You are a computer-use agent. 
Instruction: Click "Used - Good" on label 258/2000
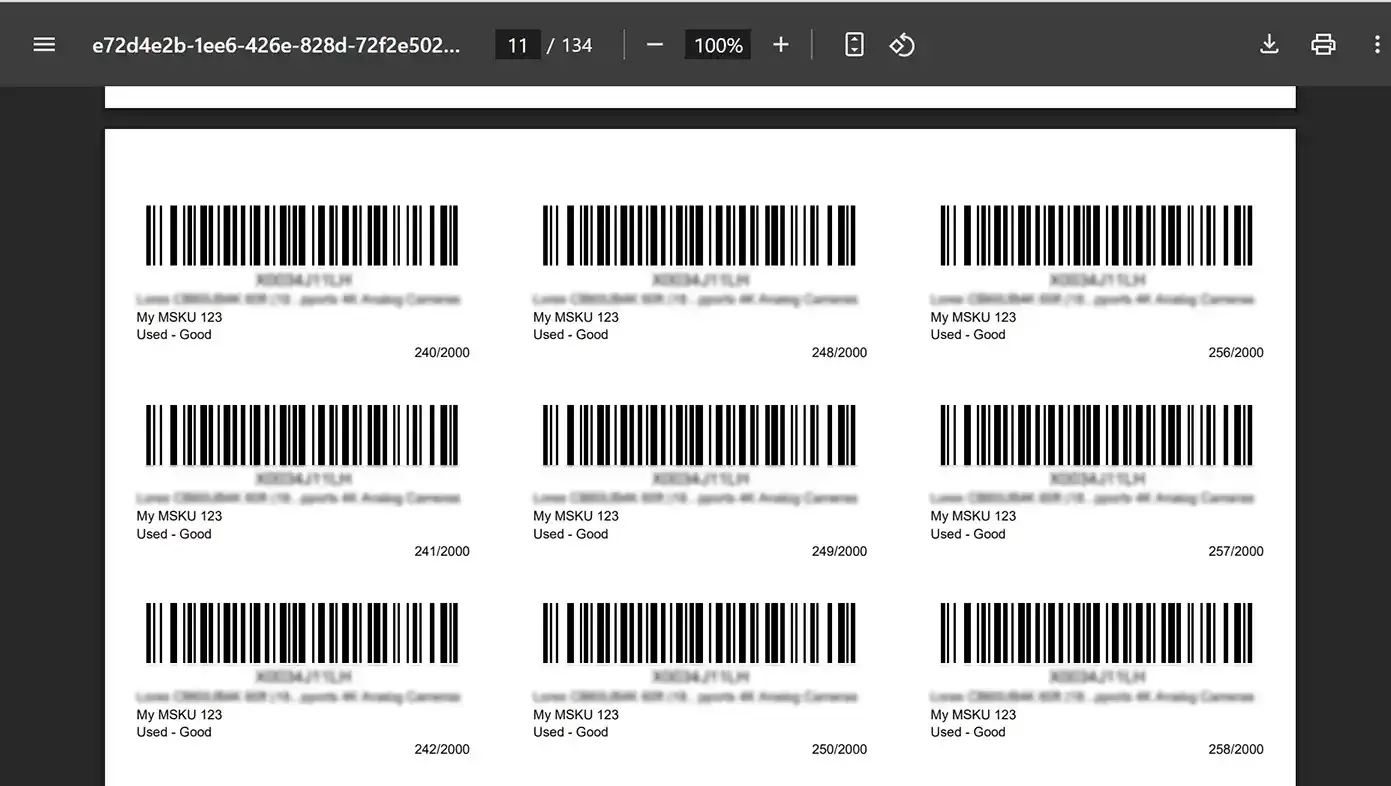[x=968, y=732]
